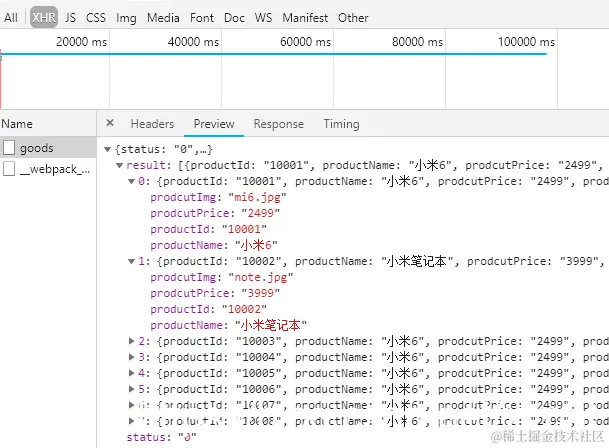Select the Media filter
Image resolution: width=609 pixels, height=448 pixels.
coord(163,17)
